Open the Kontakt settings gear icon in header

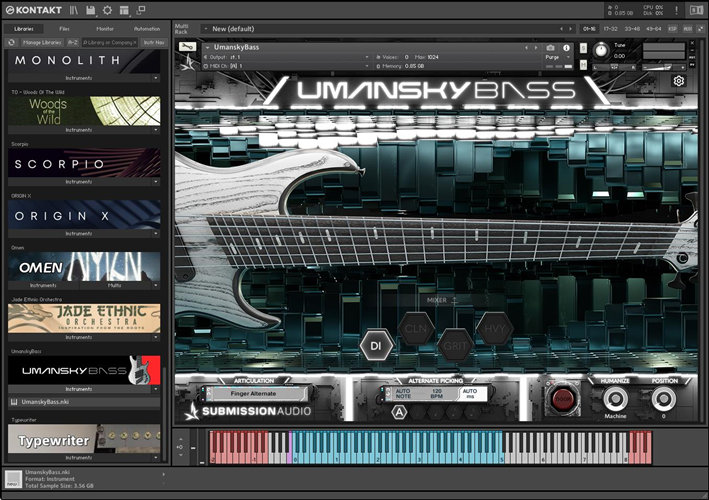pyautogui.click(x=107, y=10)
